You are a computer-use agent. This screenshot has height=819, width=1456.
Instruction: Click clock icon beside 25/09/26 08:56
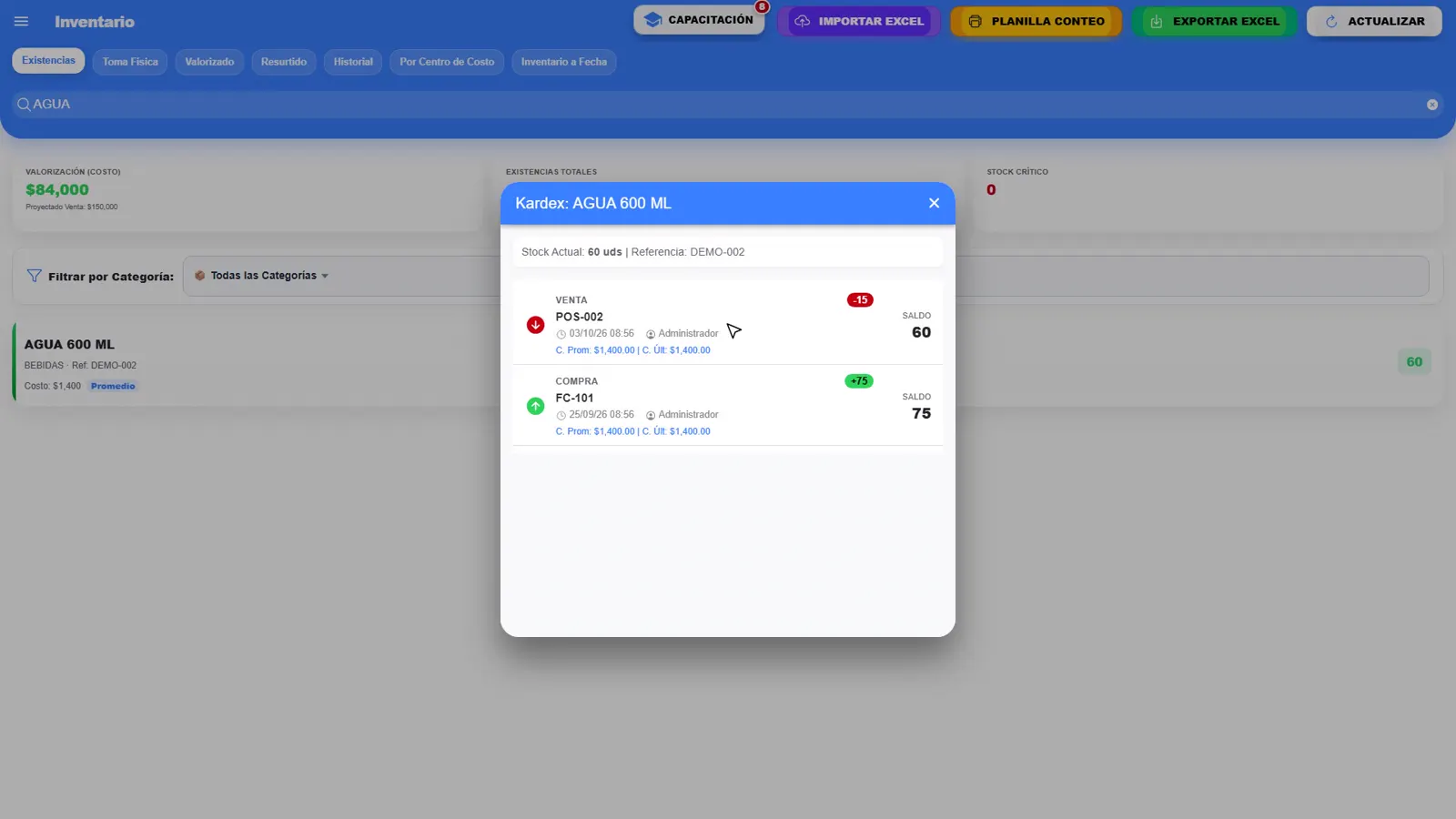(561, 415)
